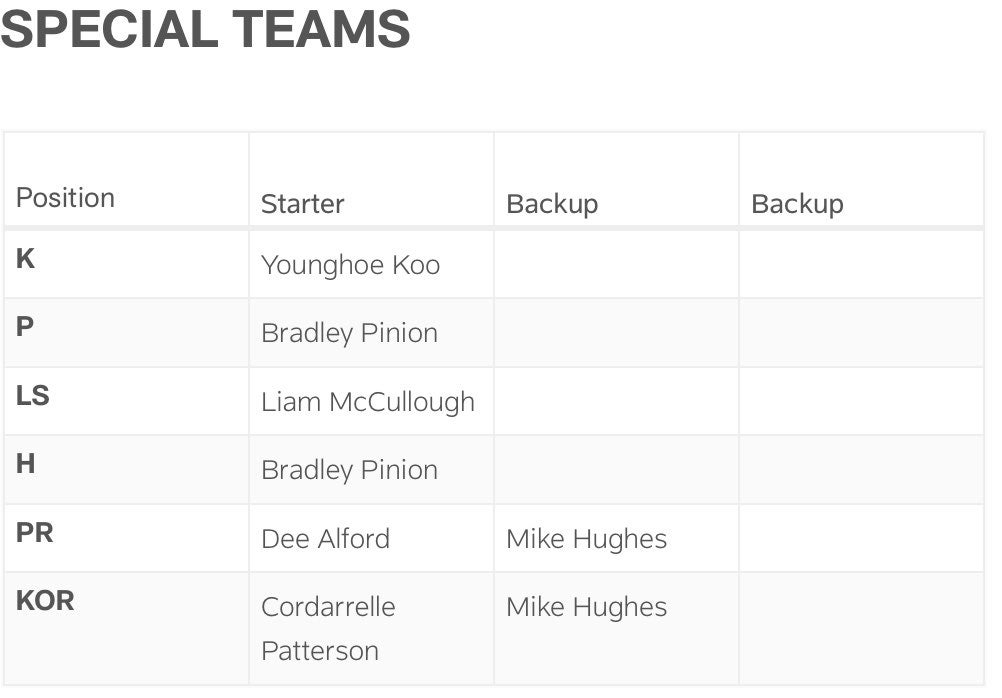The height and width of the screenshot is (698, 1002).
Task: Select the H position label
Action: [26, 464]
